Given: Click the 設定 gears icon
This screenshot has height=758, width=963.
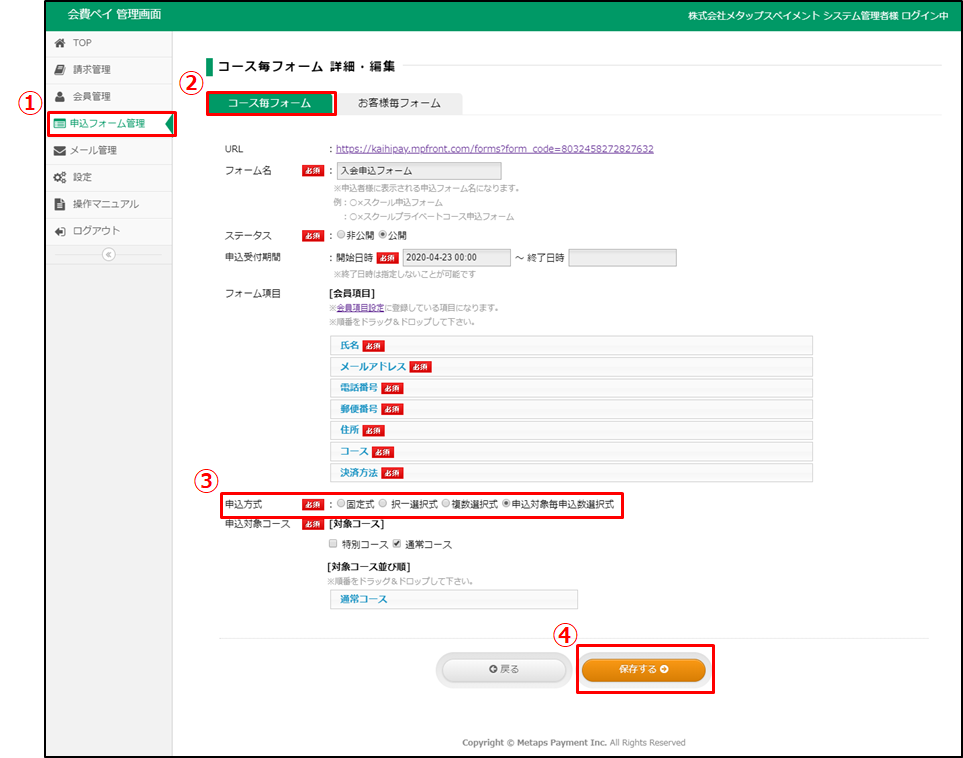Looking at the screenshot, I should (x=60, y=178).
